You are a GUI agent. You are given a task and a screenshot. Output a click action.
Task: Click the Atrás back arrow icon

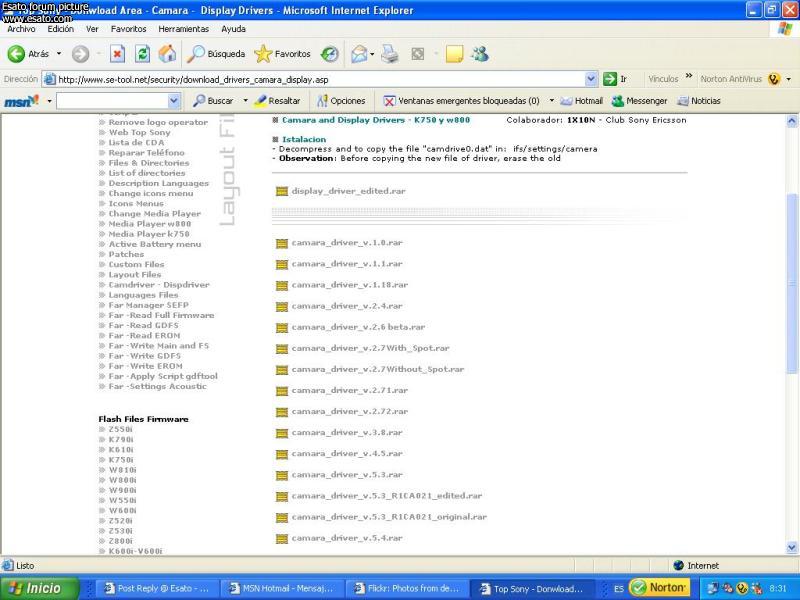coord(16,54)
